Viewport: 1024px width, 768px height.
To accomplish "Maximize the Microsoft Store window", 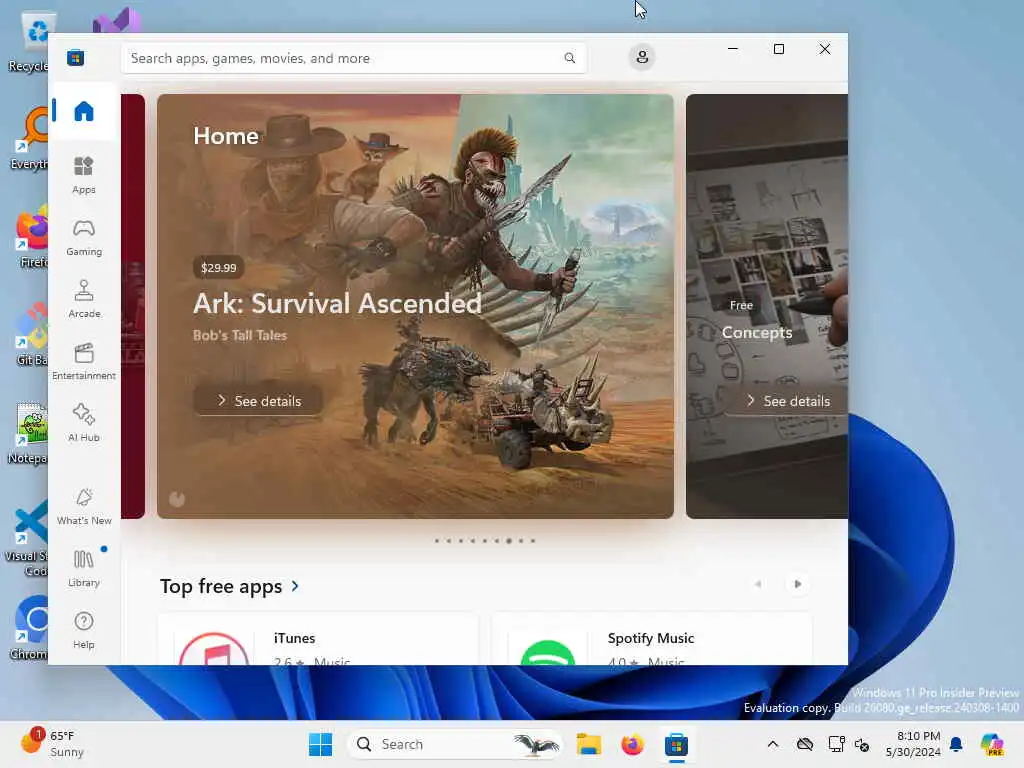I will click(x=778, y=49).
